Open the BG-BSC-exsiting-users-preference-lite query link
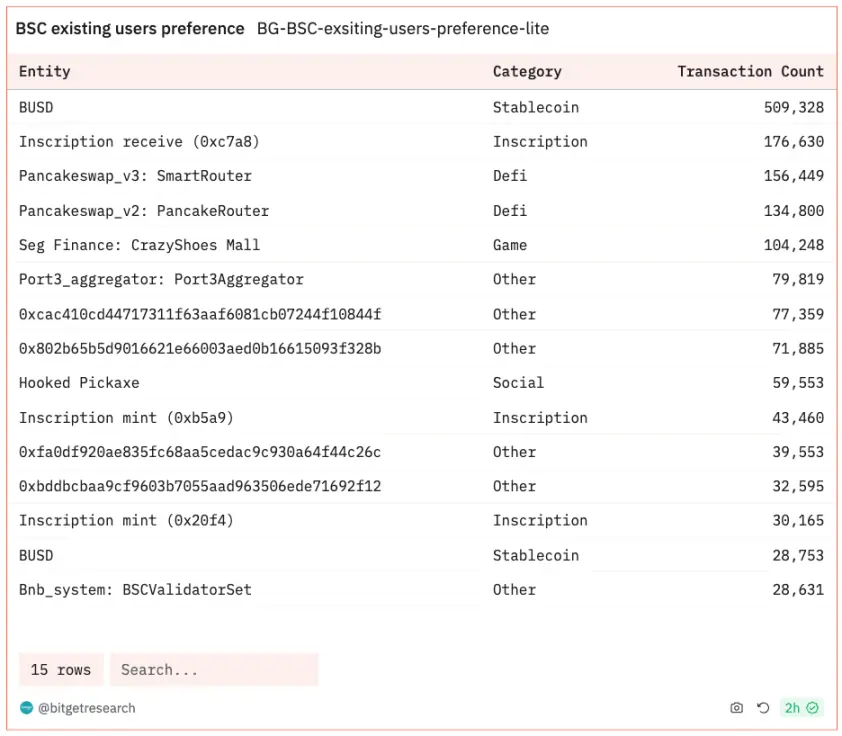The width and height of the screenshot is (842, 736). tap(402, 29)
